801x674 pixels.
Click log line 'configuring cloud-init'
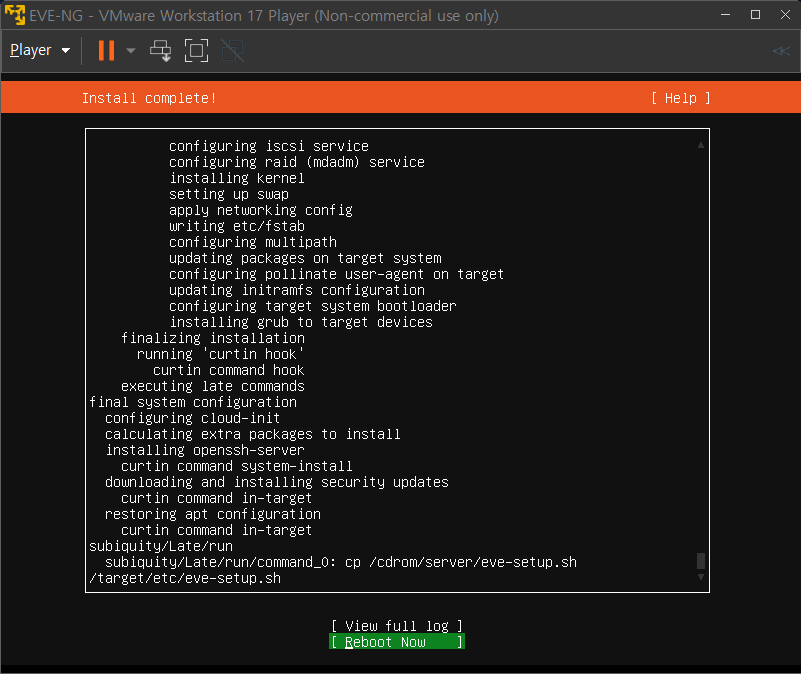[x=193, y=418]
